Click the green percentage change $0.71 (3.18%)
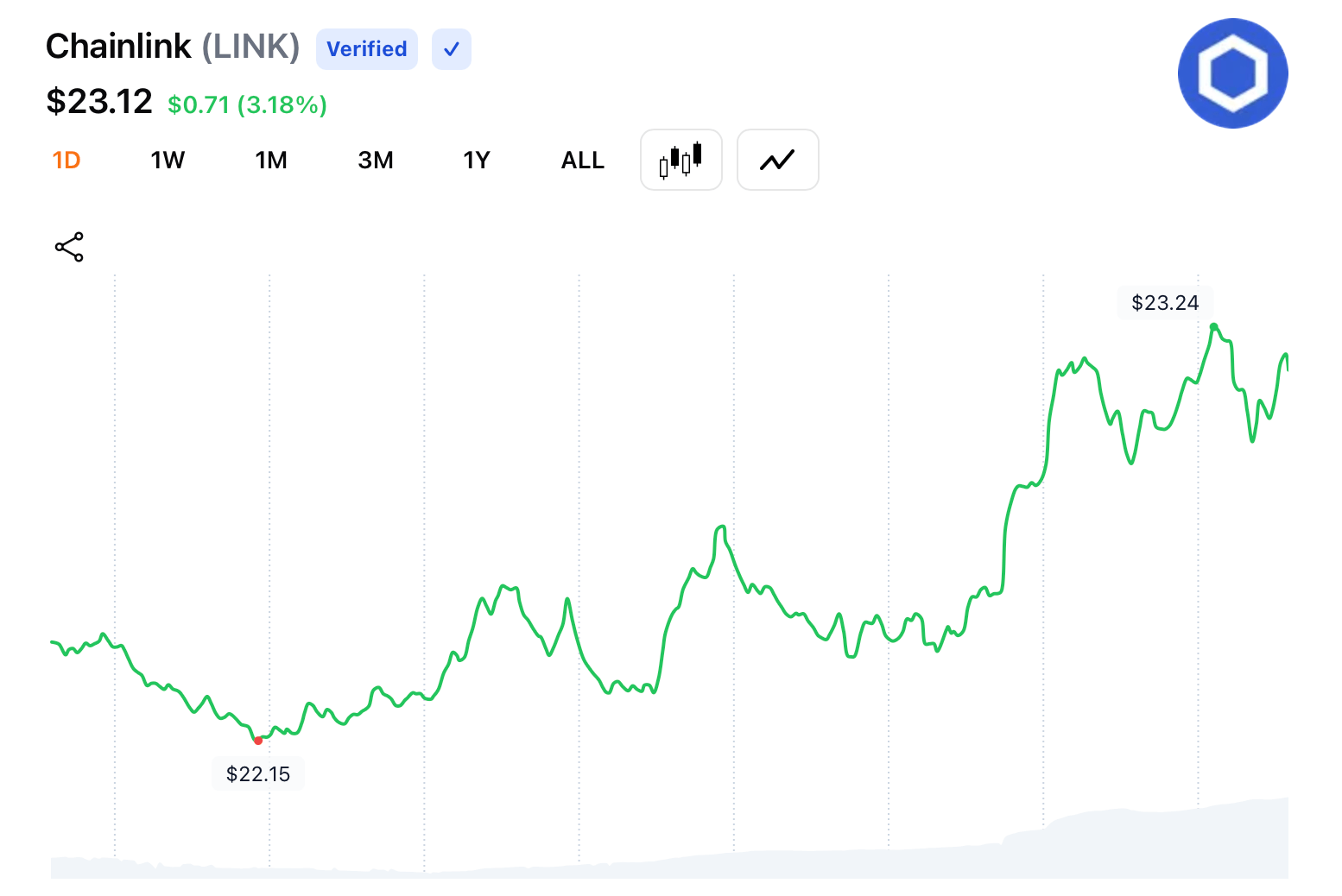 point(246,104)
